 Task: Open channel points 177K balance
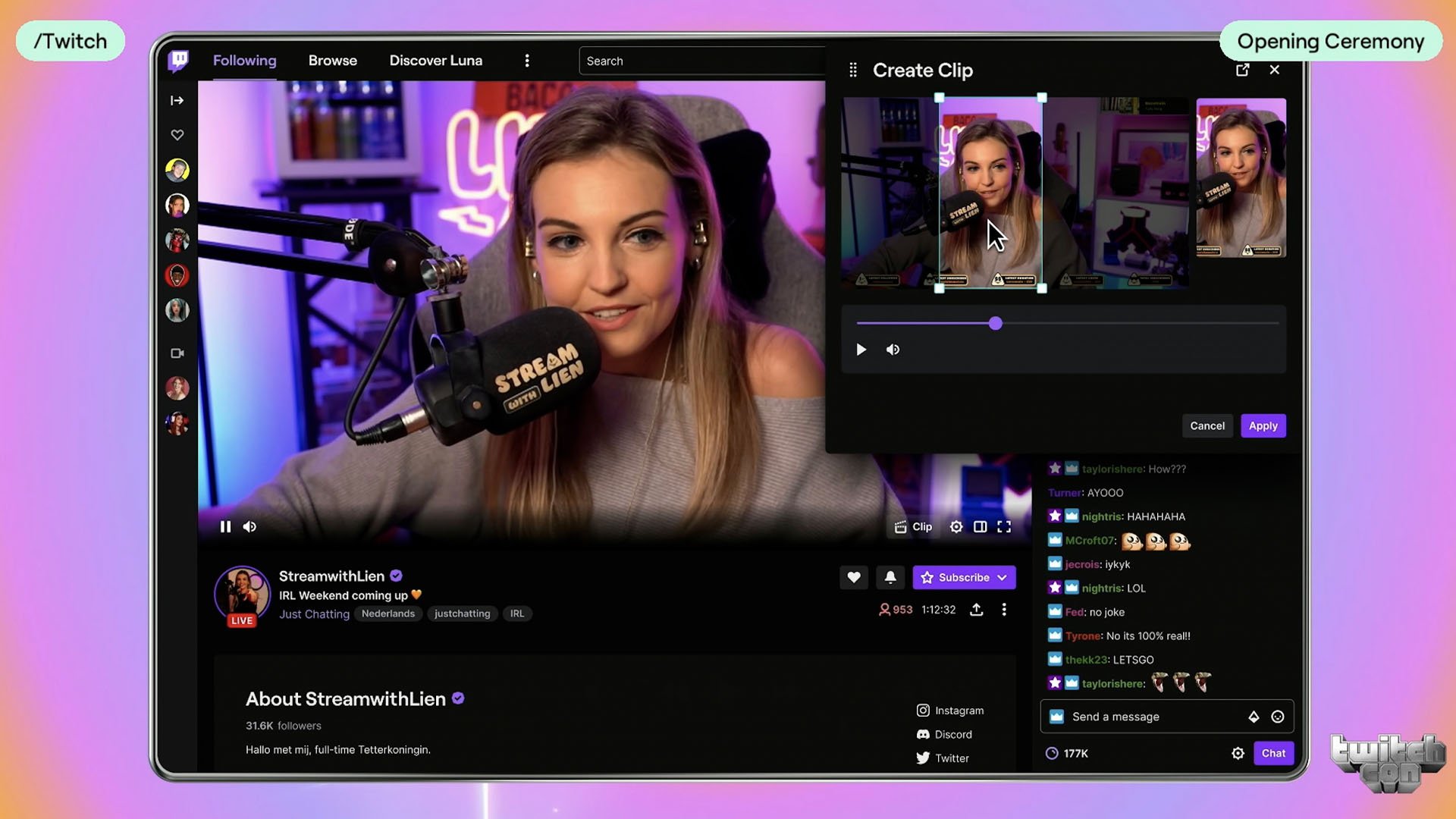coord(1067,754)
